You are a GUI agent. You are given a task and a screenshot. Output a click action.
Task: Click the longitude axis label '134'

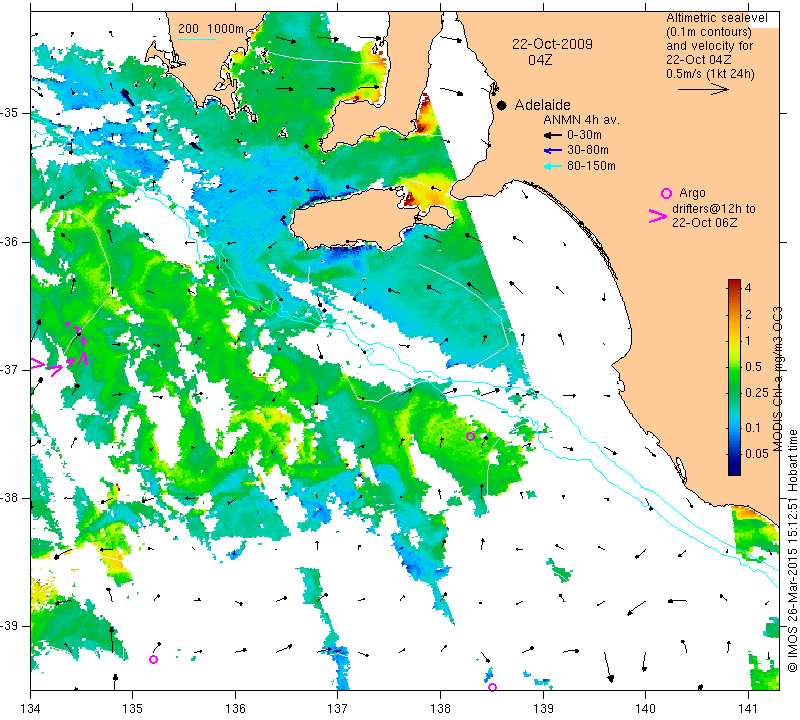coord(31,708)
